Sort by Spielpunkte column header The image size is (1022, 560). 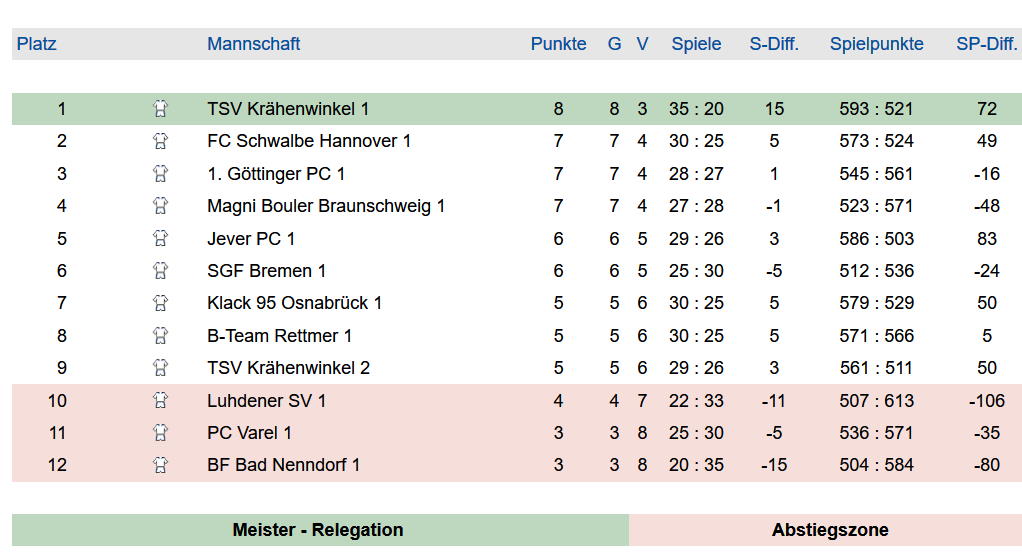tap(877, 44)
